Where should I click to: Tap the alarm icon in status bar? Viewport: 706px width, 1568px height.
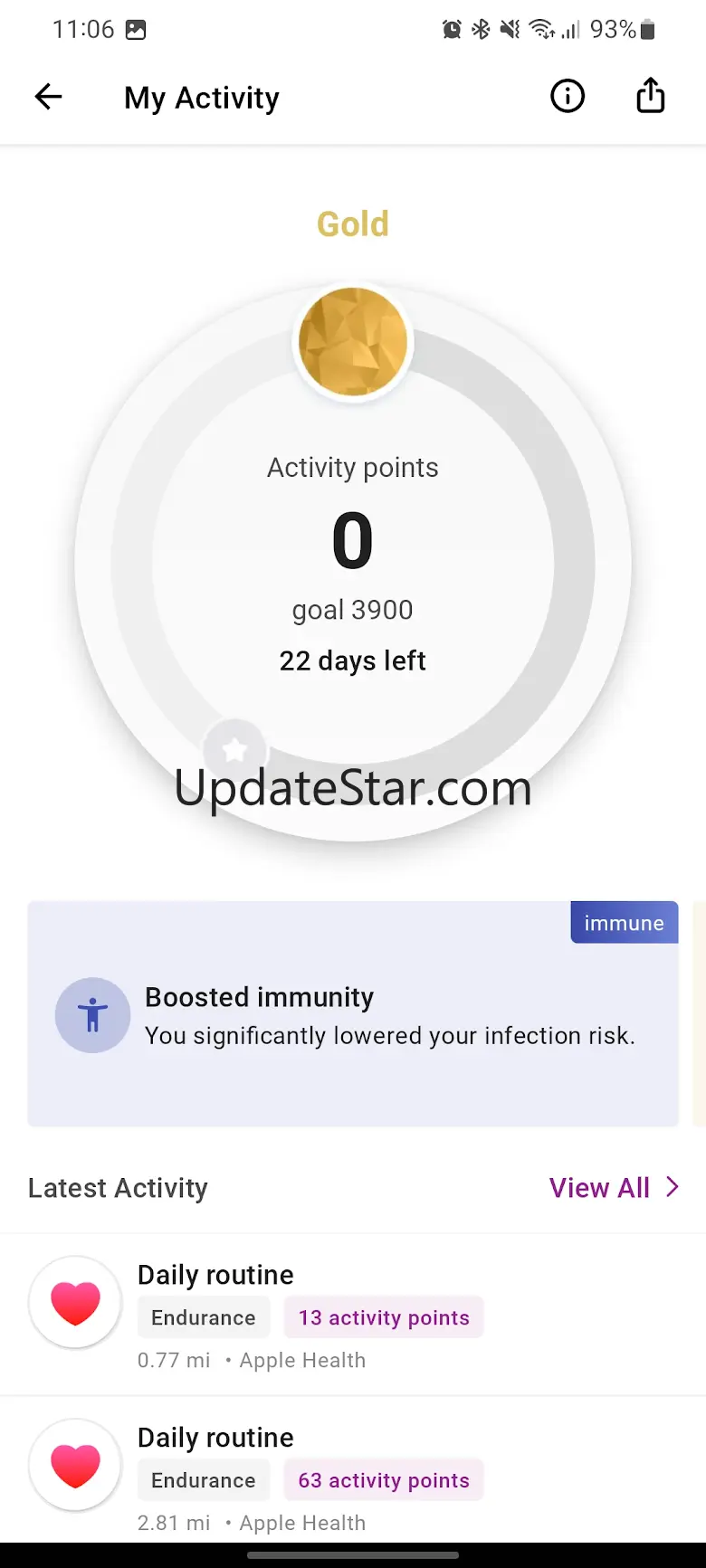point(451,30)
